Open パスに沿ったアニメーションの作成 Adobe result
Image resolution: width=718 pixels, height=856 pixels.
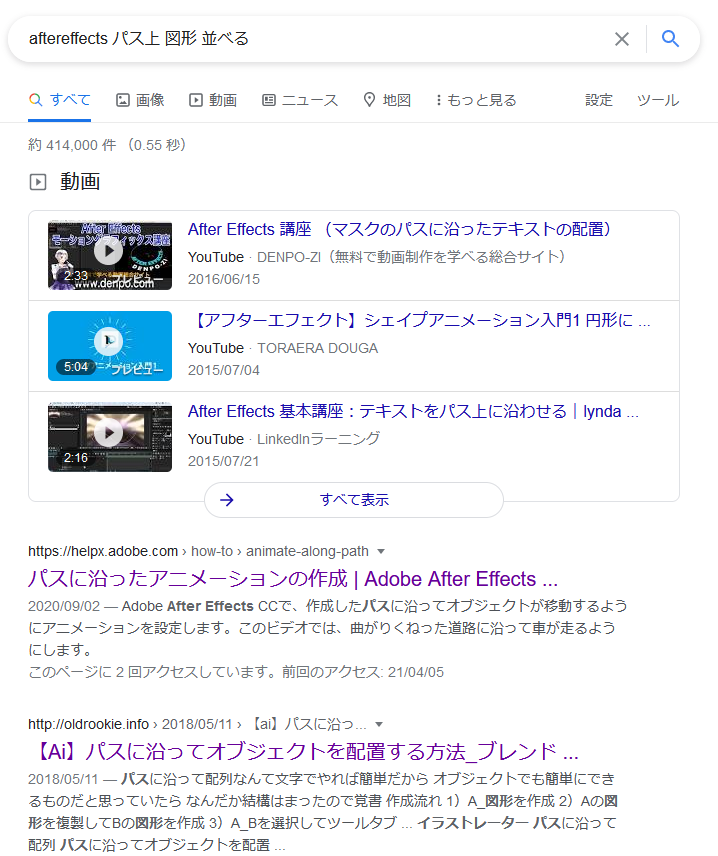click(293, 579)
